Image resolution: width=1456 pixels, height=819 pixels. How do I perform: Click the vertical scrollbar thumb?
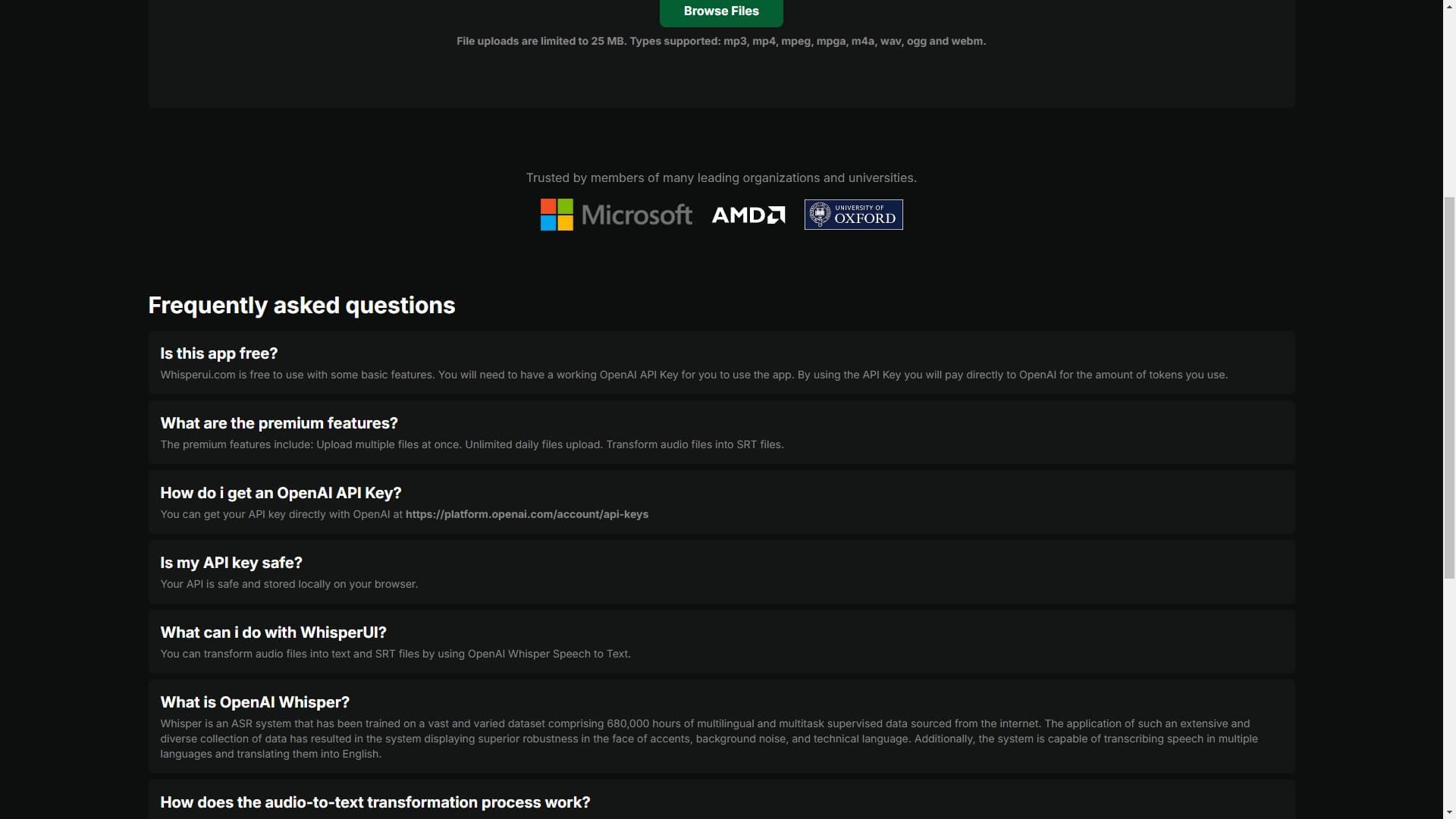click(x=1448, y=387)
